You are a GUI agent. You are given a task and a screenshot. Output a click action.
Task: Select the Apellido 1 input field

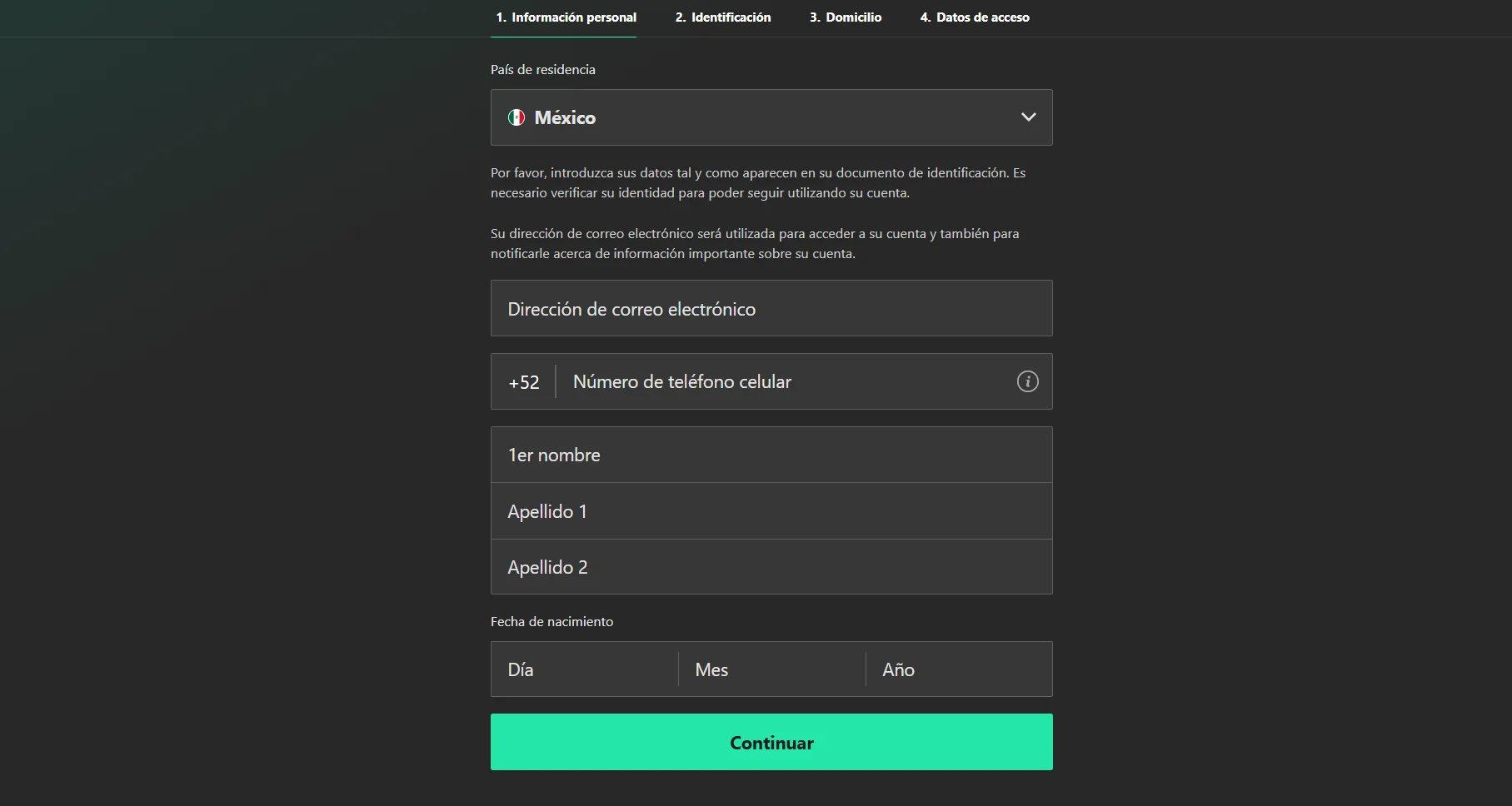(771, 511)
